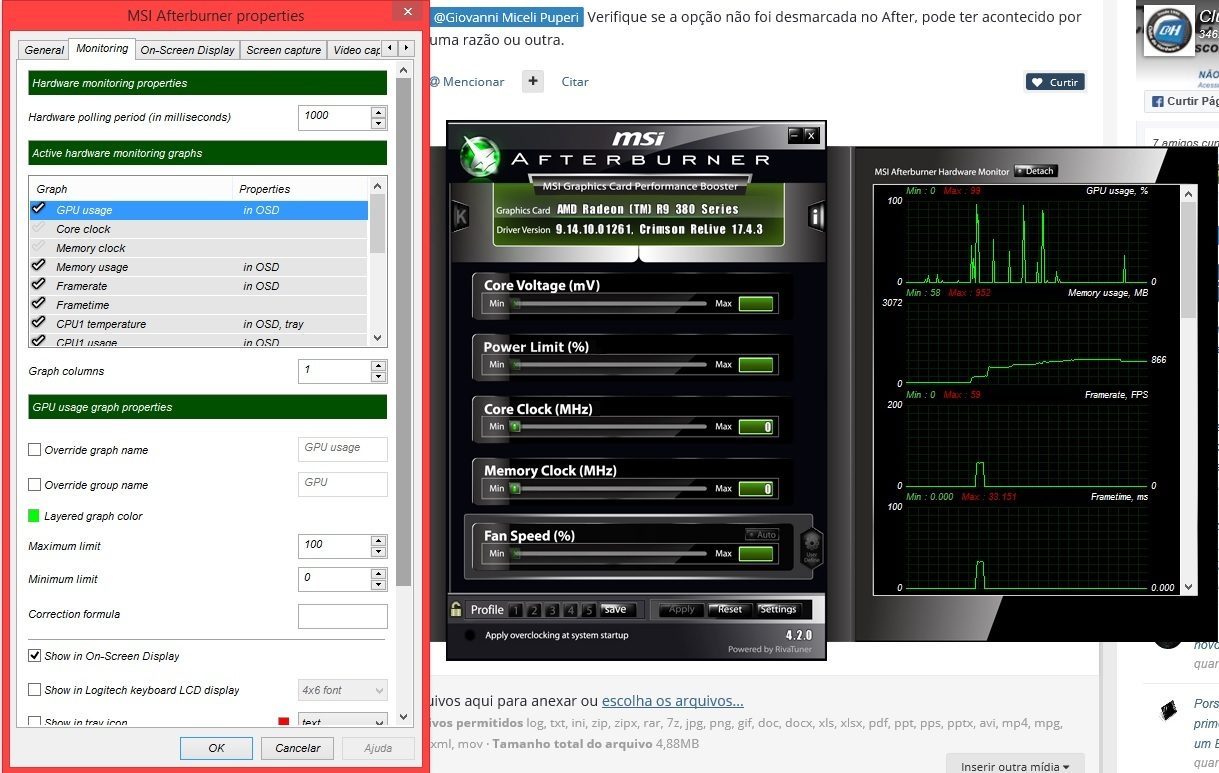Viewport: 1219px width, 773px height.
Task: Toggle the Framerate graph checkmark
Action: [x=39, y=285]
